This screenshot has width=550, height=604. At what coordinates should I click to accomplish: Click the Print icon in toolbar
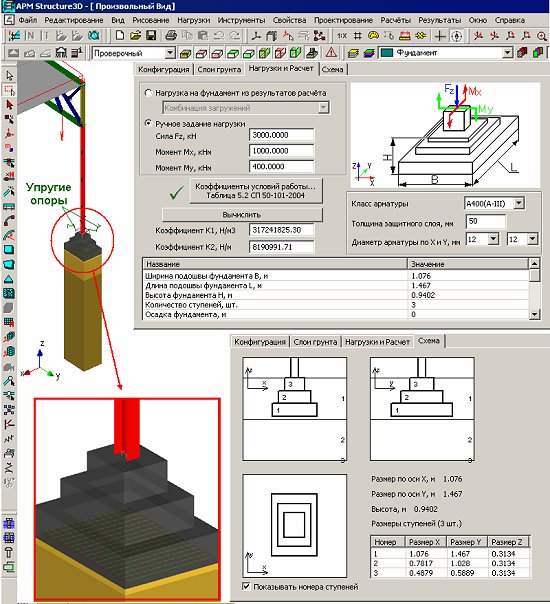[171, 36]
